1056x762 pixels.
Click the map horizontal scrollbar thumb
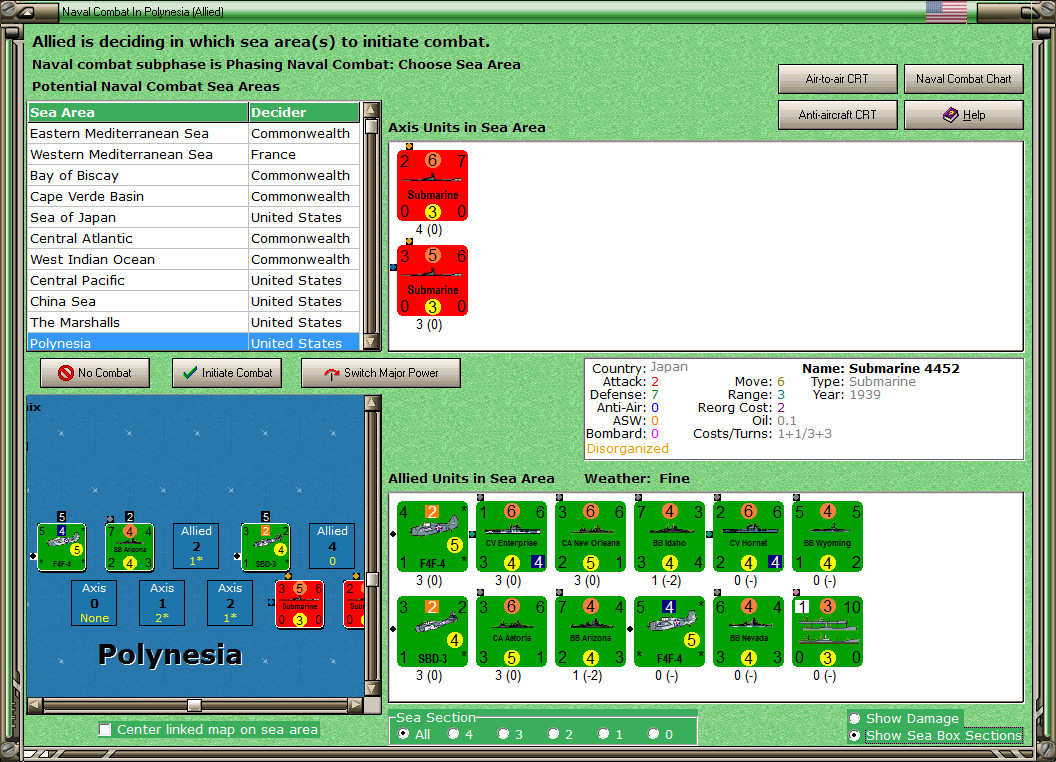click(x=194, y=705)
